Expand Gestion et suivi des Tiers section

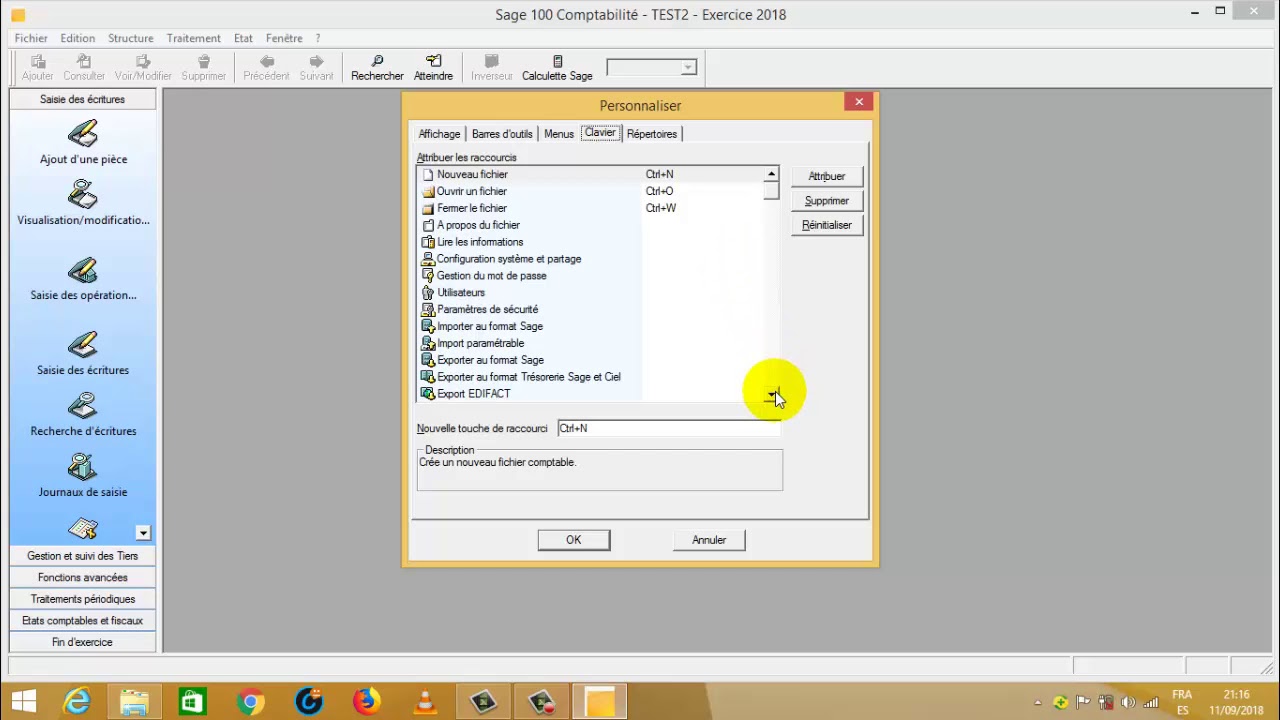[82, 556]
